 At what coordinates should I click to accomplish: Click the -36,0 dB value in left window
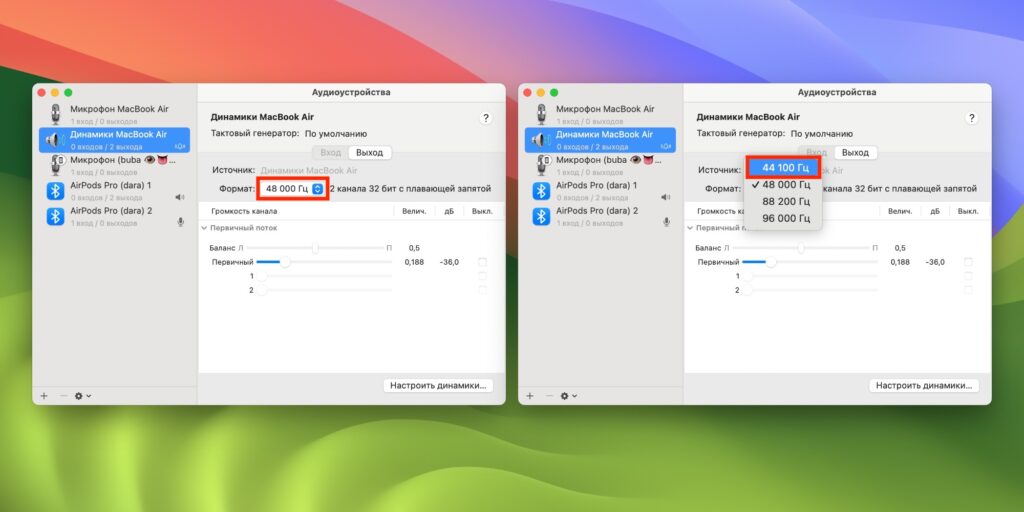[449, 262]
